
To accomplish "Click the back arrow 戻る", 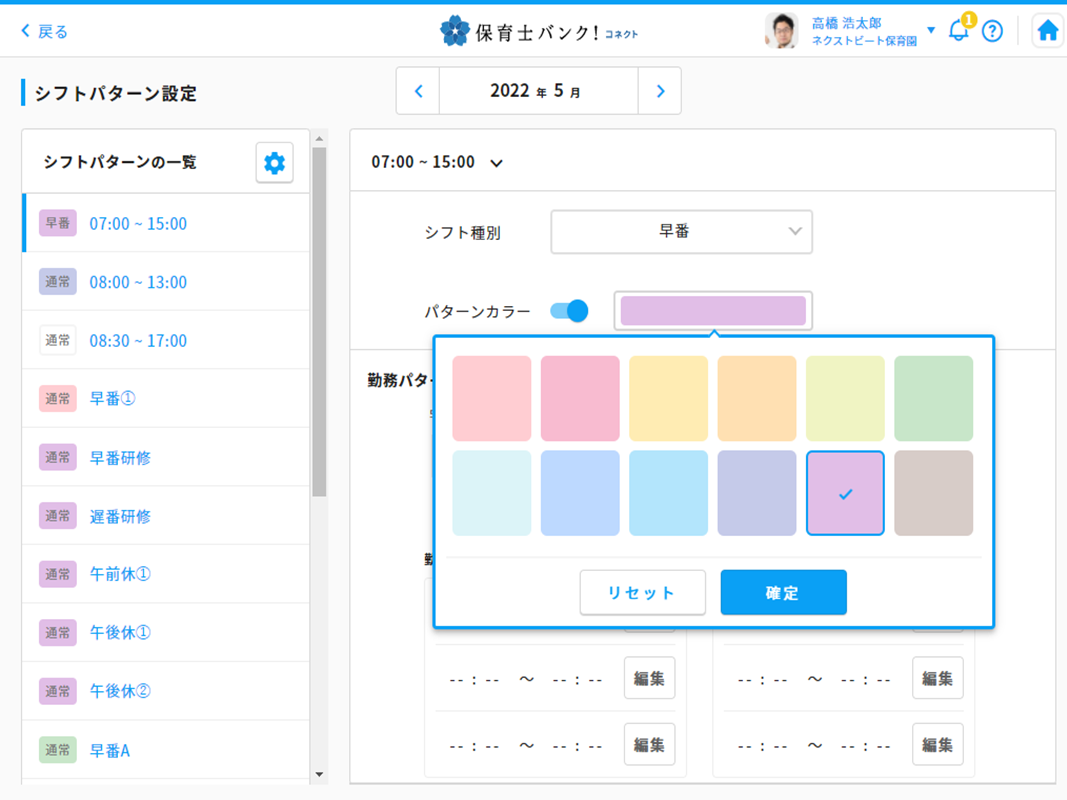I will click(x=45, y=31).
